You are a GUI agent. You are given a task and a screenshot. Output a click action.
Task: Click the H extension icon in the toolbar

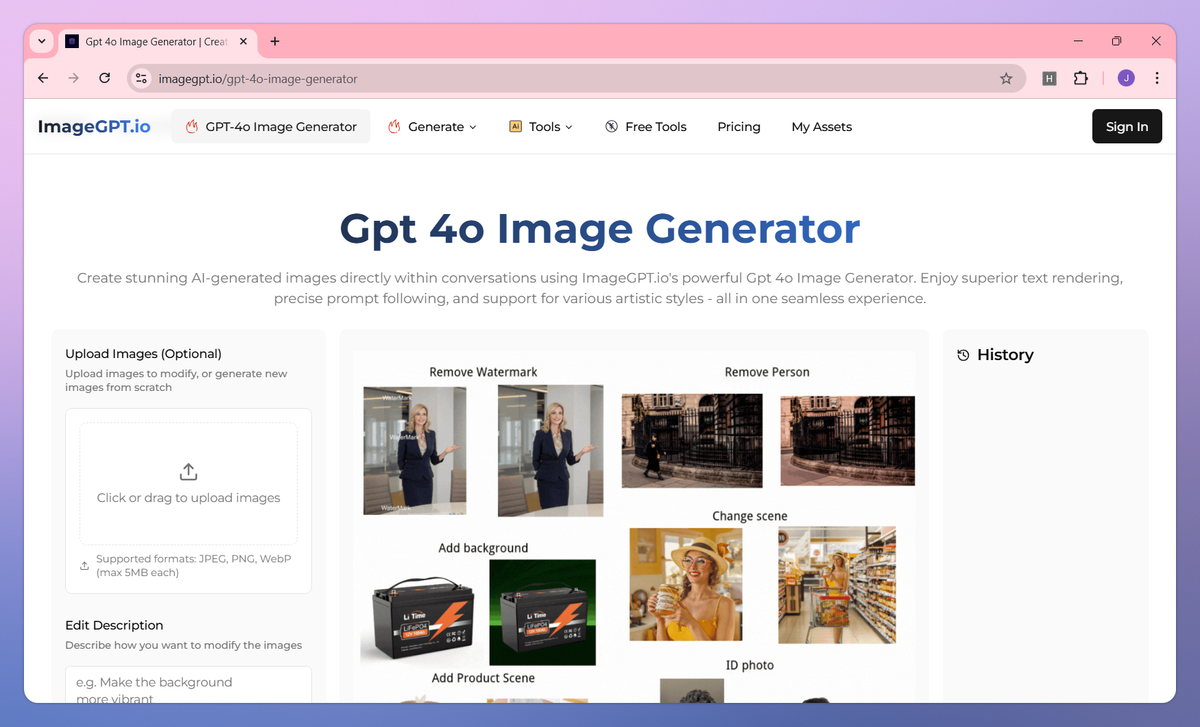pos(1049,77)
